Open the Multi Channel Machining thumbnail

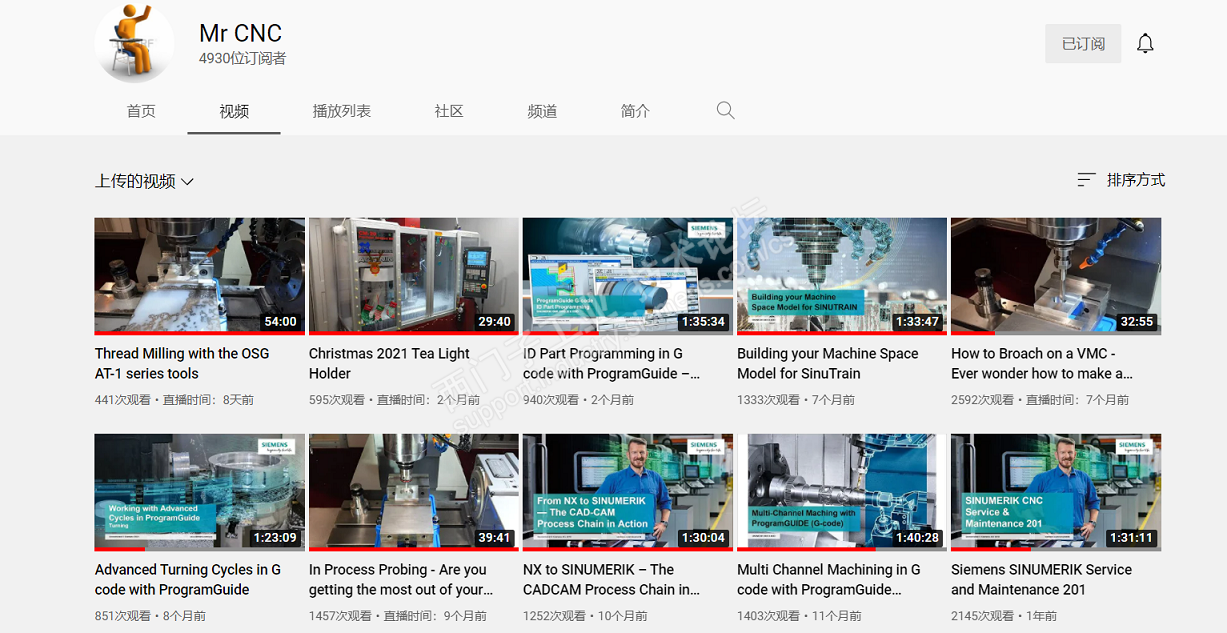click(842, 492)
